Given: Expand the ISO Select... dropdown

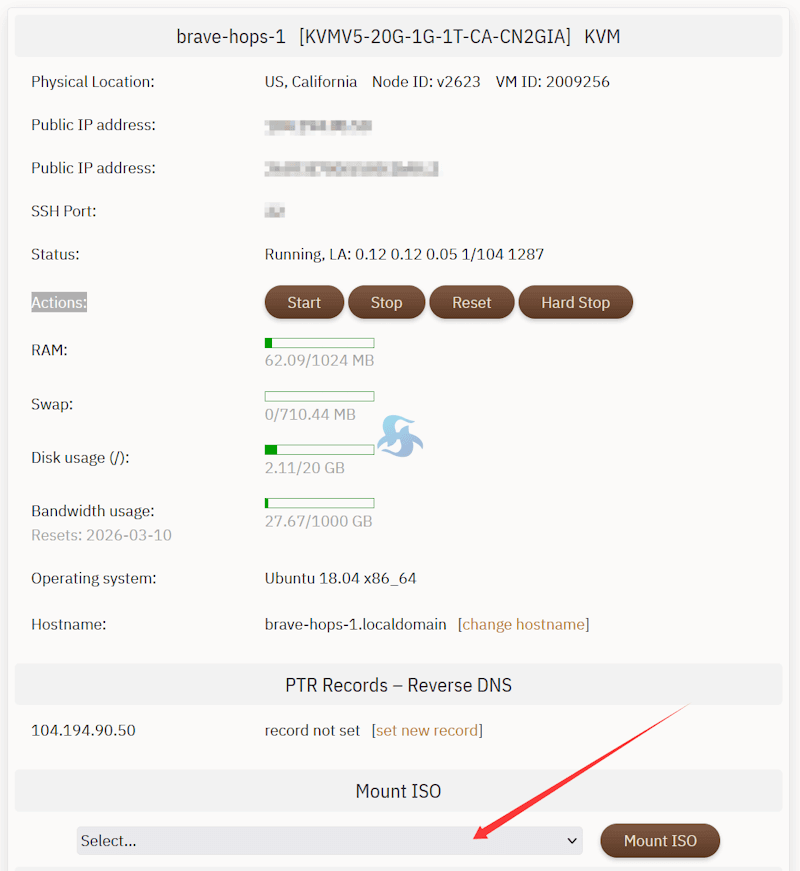Looking at the screenshot, I should pyautogui.click(x=329, y=840).
